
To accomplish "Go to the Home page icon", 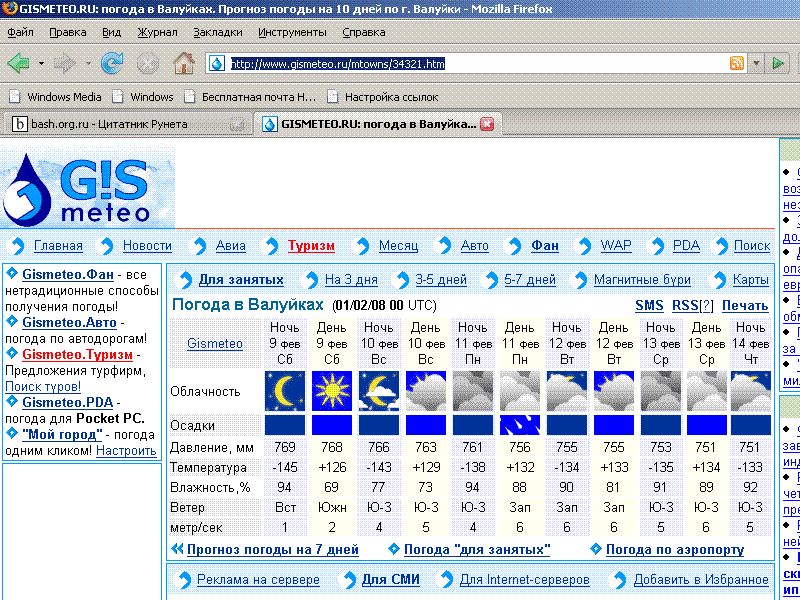I will coord(184,64).
